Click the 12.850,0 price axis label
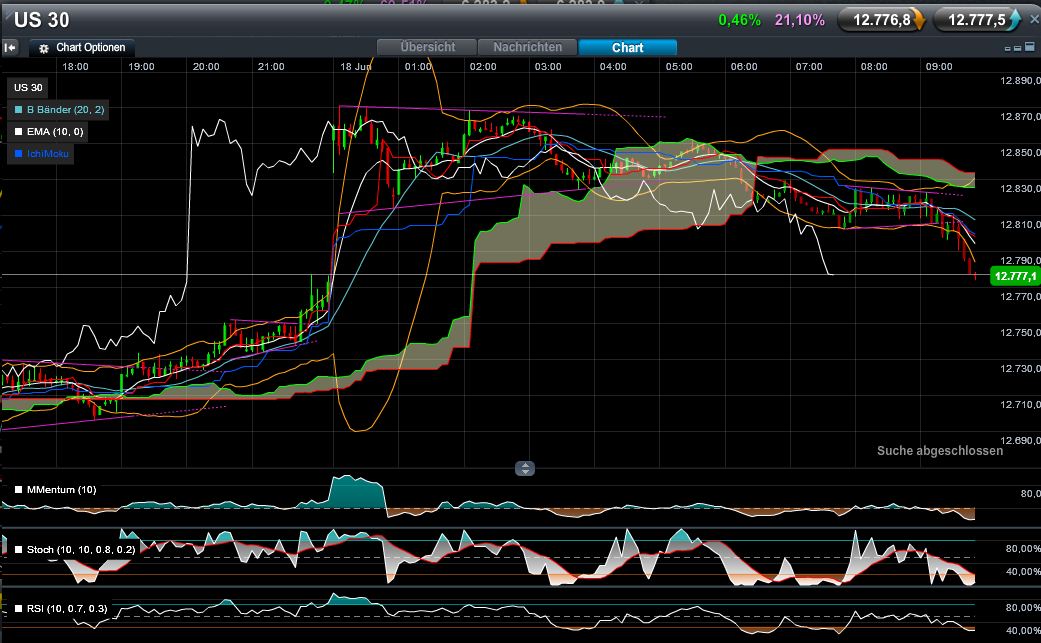1041x643 pixels. pyautogui.click(x=1020, y=153)
